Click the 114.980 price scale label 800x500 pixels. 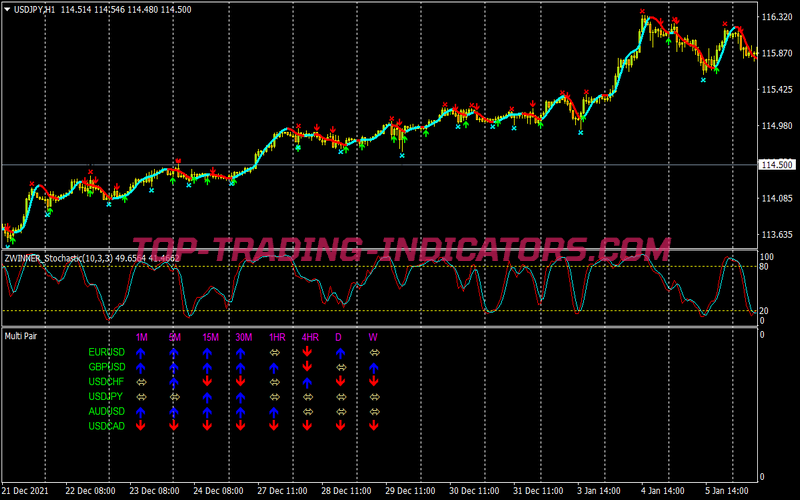click(x=777, y=126)
